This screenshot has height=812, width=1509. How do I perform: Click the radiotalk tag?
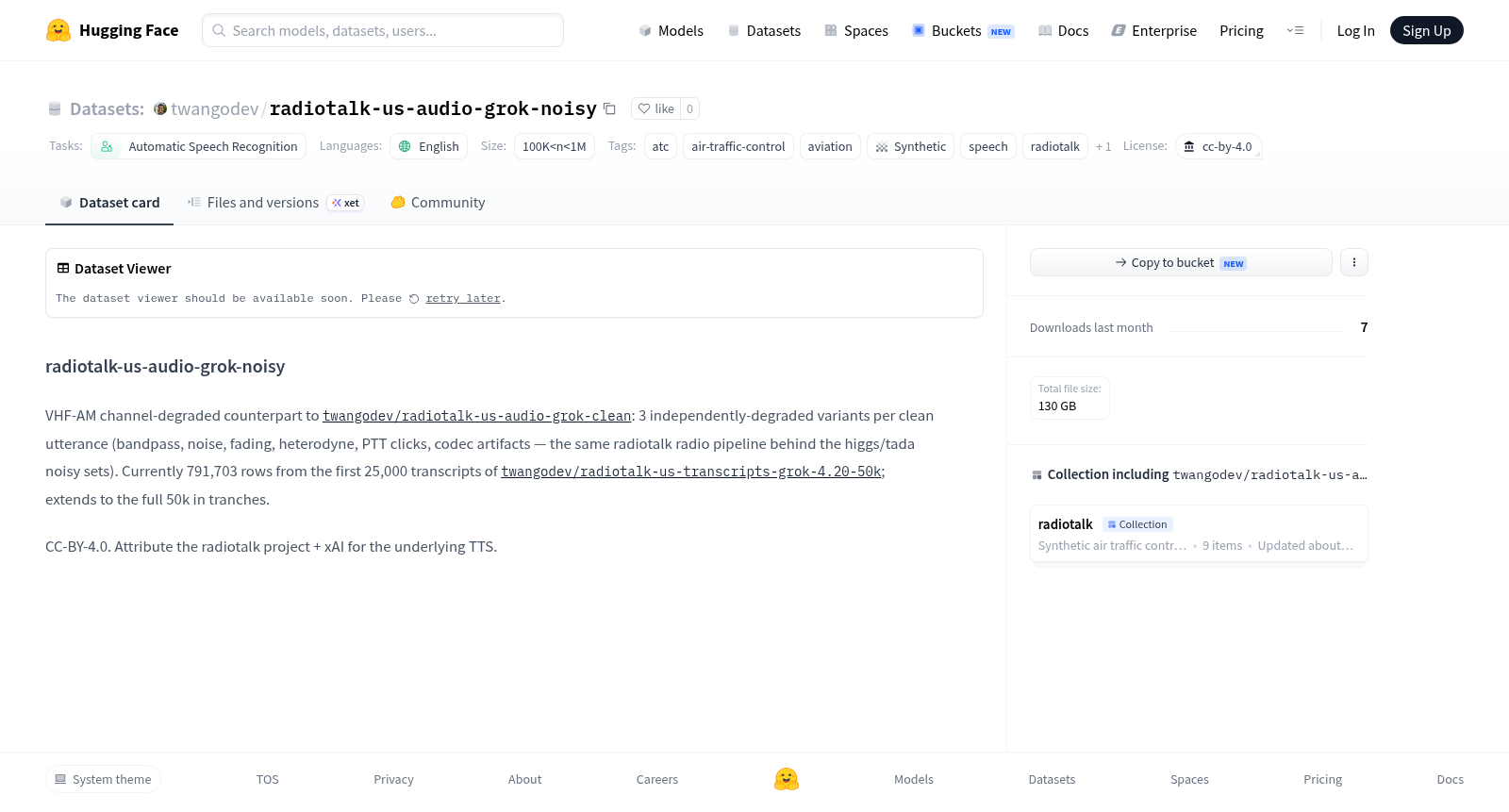[x=1055, y=146]
